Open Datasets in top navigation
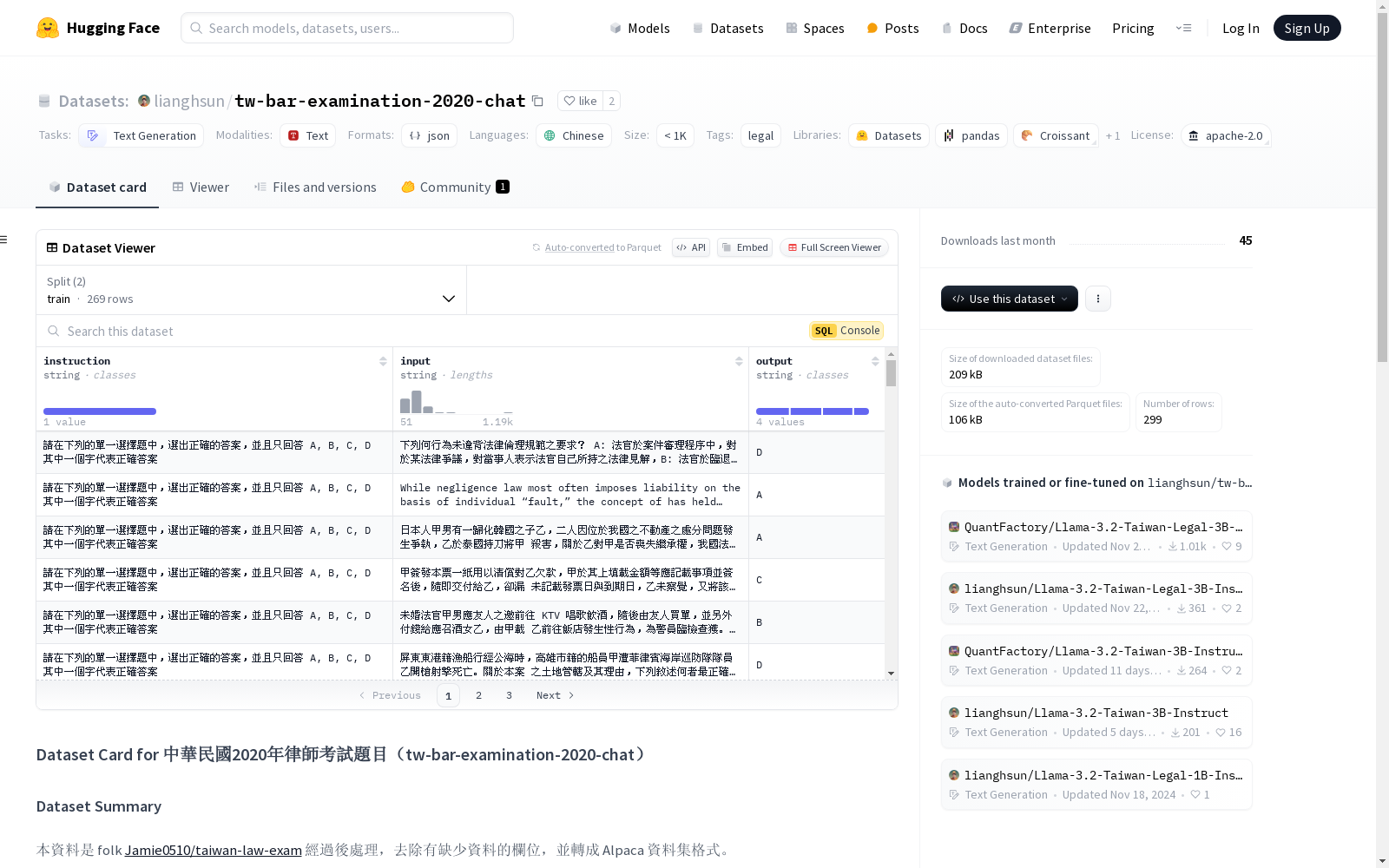Screen dimensions: 1389x868 [x=727, y=28]
